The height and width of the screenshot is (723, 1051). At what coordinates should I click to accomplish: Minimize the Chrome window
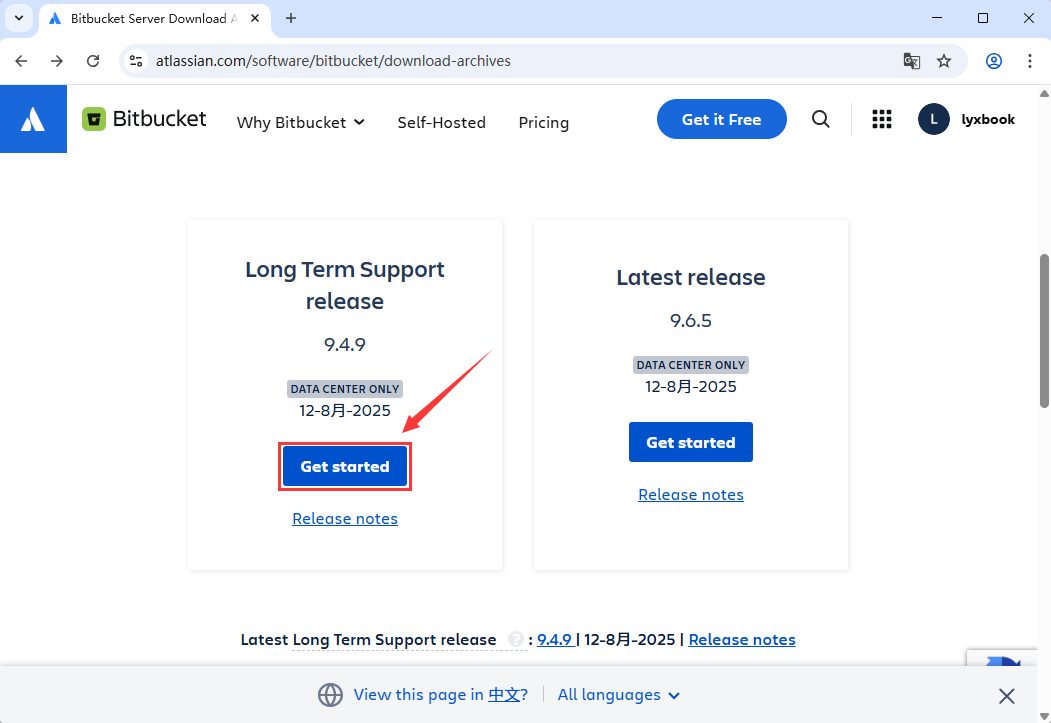pos(936,18)
